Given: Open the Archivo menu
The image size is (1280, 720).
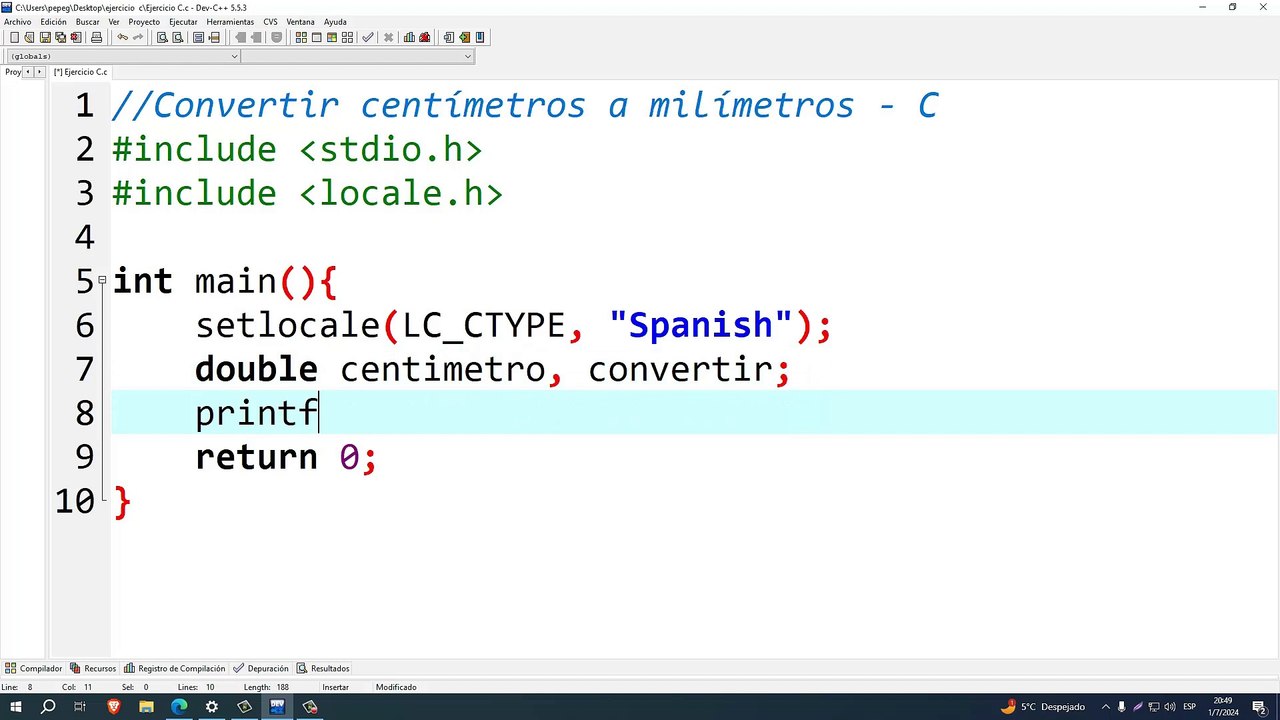Looking at the screenshot, I should tap(18, 22).
